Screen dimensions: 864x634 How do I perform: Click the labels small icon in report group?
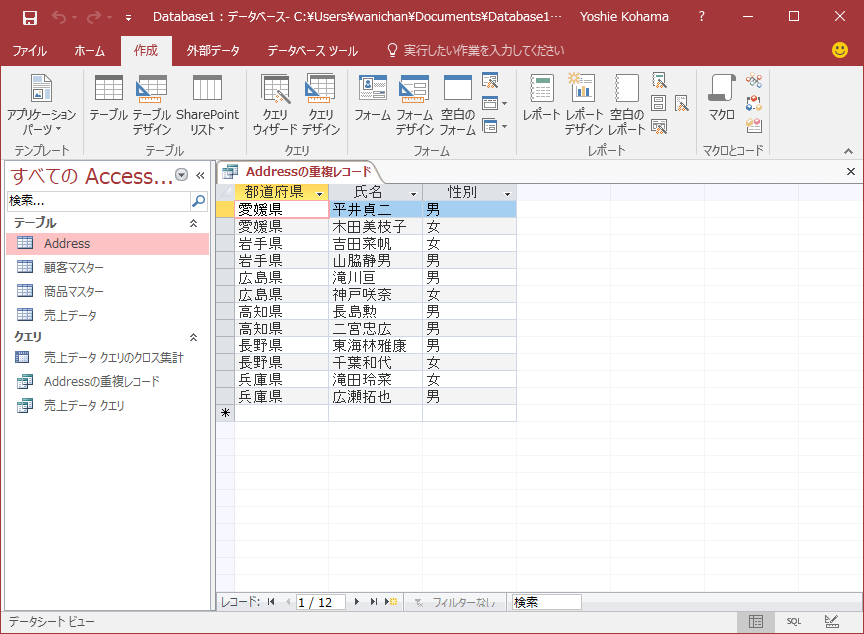coord(658,103)
